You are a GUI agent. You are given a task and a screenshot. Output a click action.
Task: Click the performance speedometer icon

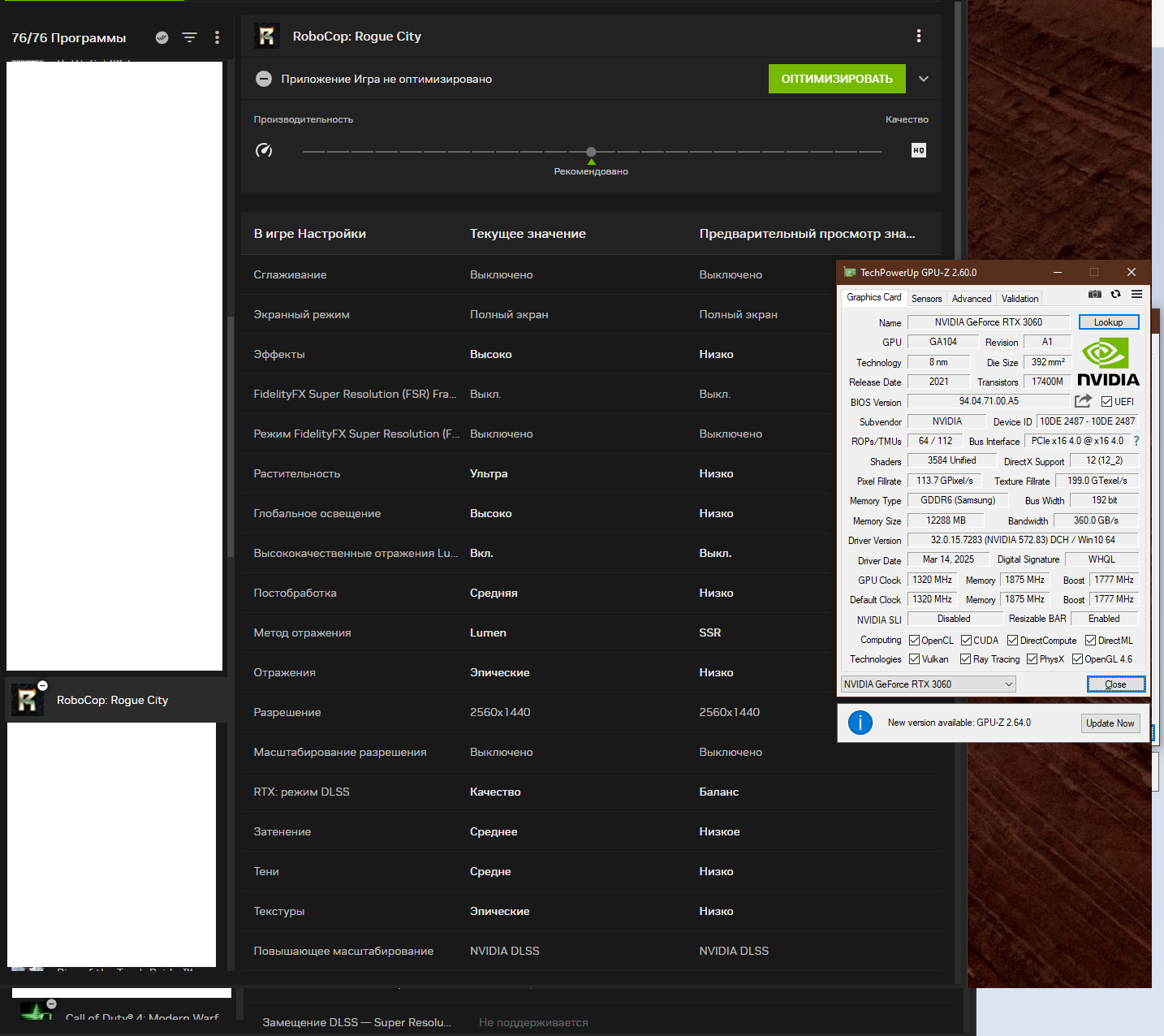pyautogui.click(x=264, y=150)
